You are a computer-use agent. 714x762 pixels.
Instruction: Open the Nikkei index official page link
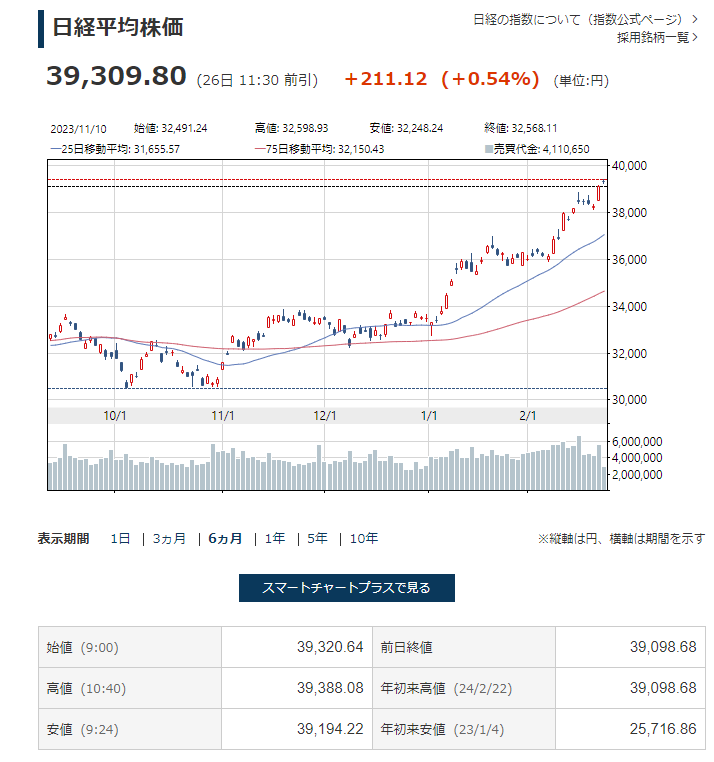pos(585,19)
